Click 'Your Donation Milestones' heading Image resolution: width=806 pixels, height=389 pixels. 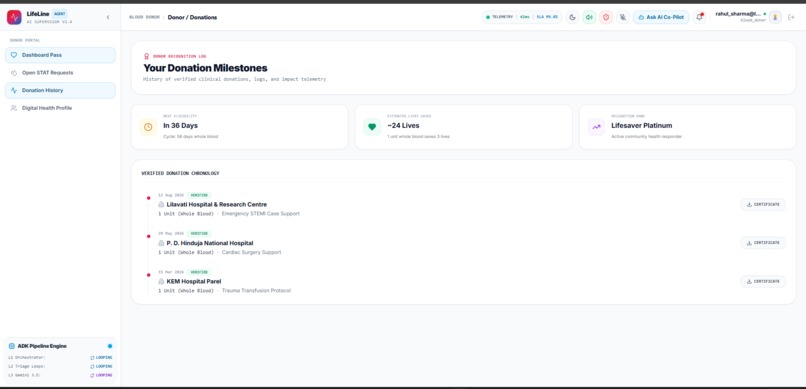click(205, 68)
